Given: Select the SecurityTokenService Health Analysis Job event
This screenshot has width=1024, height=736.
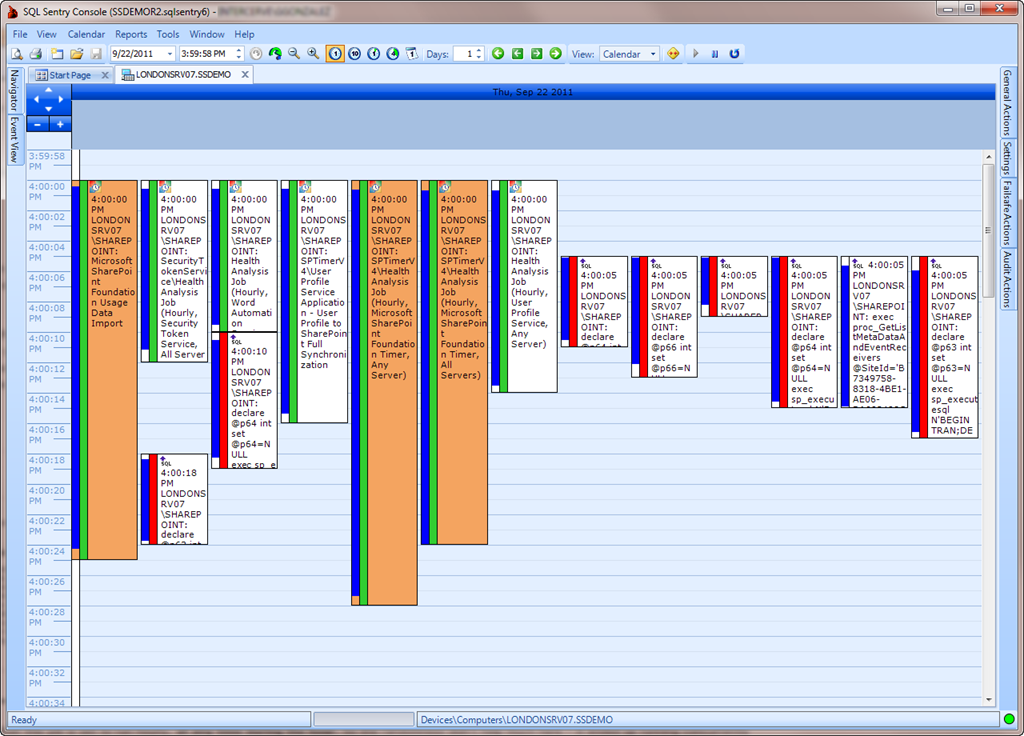Looking at the screenshot, I should pyautogui.click(x=174, y=271).
